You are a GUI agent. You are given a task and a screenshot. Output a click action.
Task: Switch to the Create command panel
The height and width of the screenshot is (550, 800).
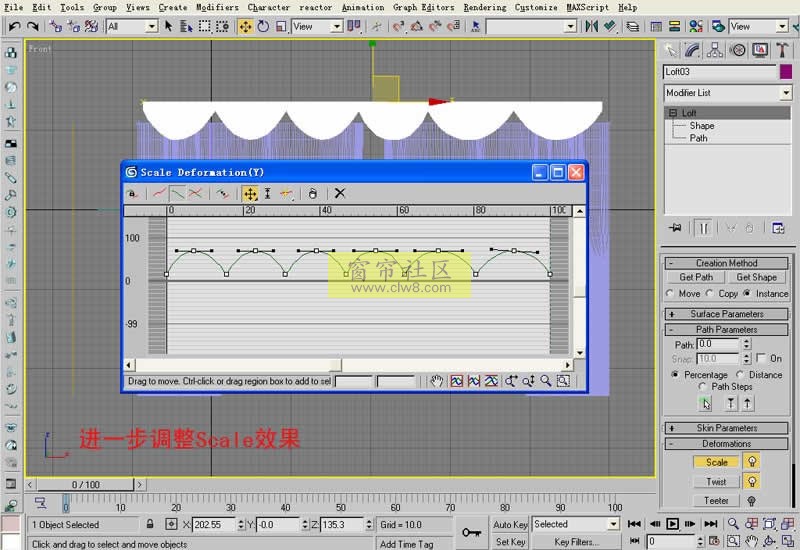[x=671, y=50]
